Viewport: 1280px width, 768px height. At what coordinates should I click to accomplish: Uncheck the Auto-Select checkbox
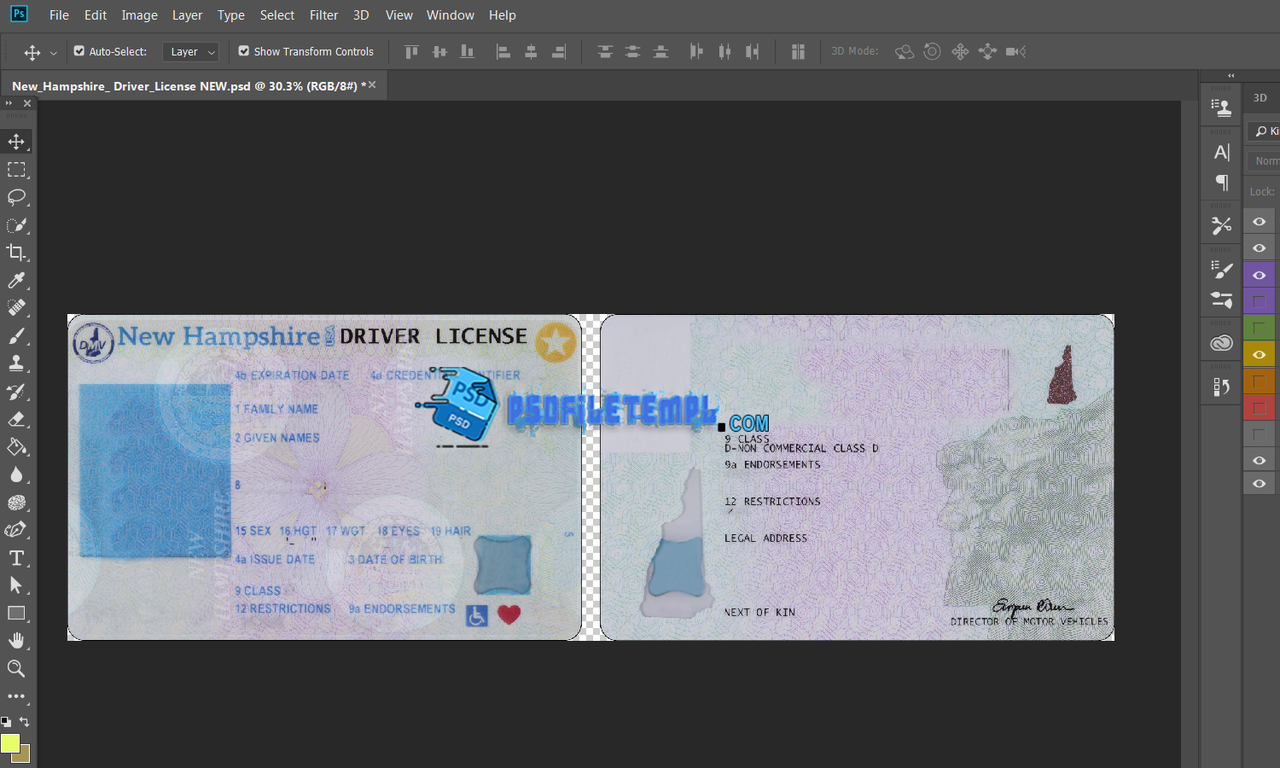point(79,51)
